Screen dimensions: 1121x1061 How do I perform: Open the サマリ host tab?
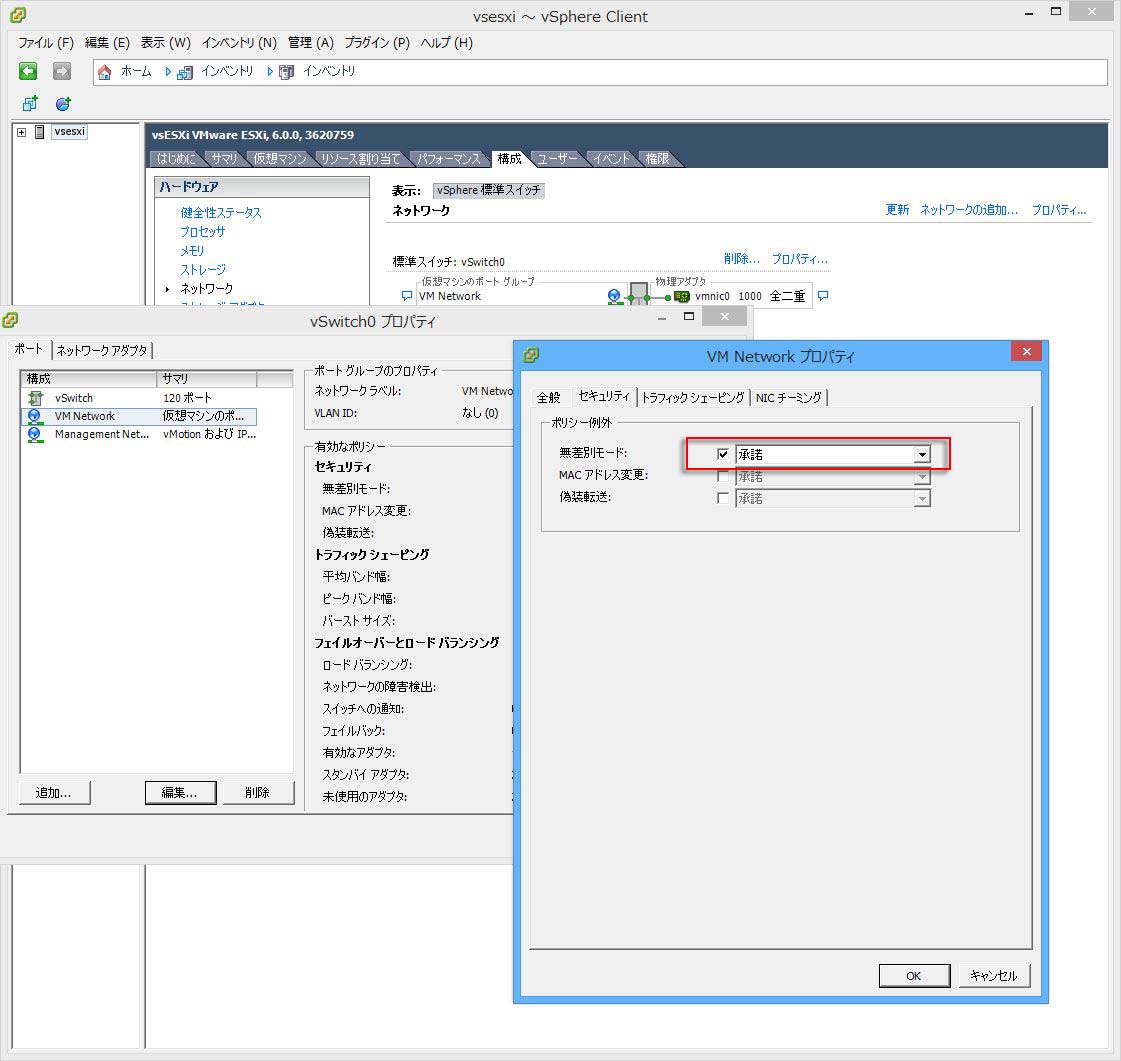tap(224, 159)
